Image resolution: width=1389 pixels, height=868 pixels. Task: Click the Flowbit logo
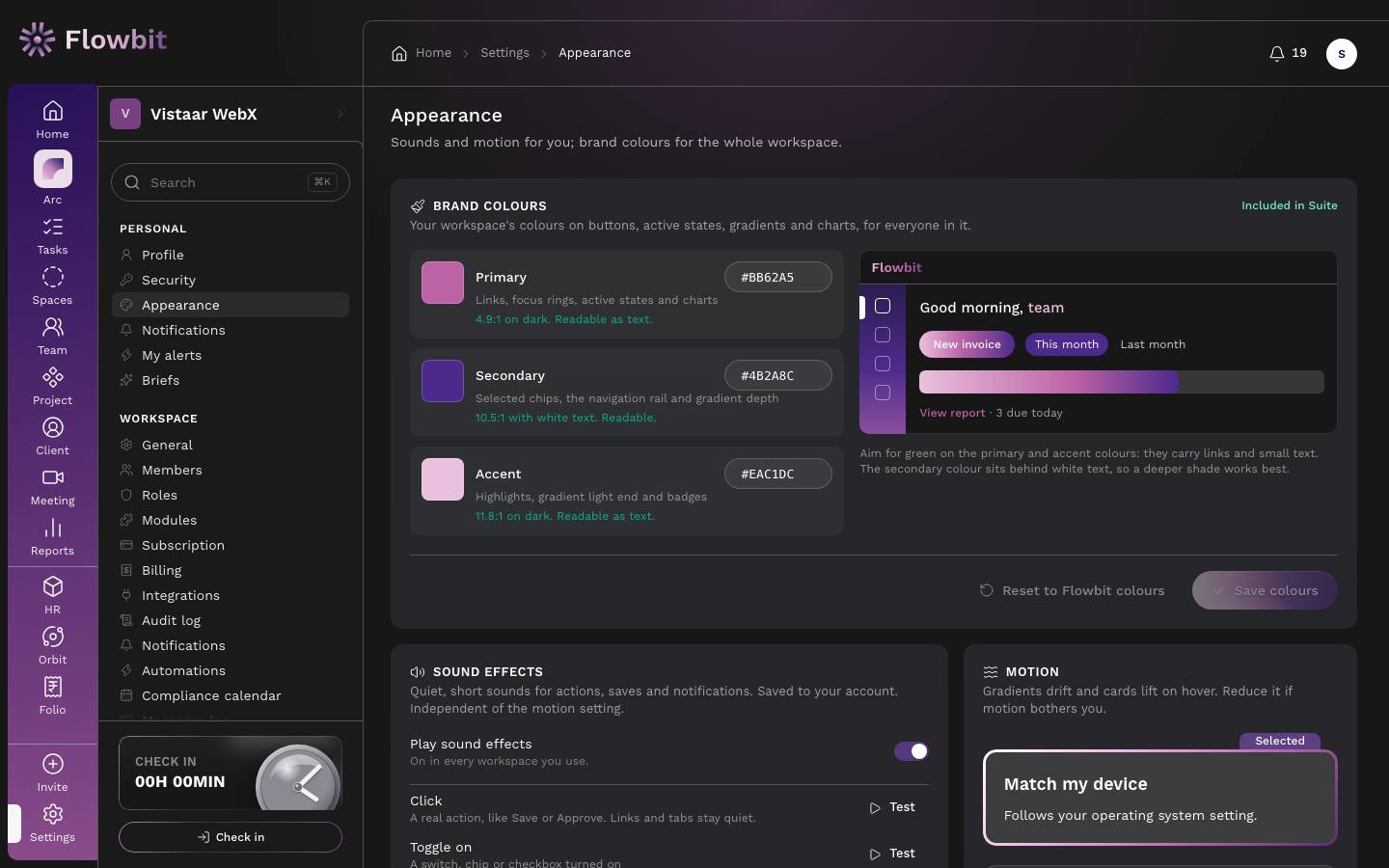(x=93, y=40)
